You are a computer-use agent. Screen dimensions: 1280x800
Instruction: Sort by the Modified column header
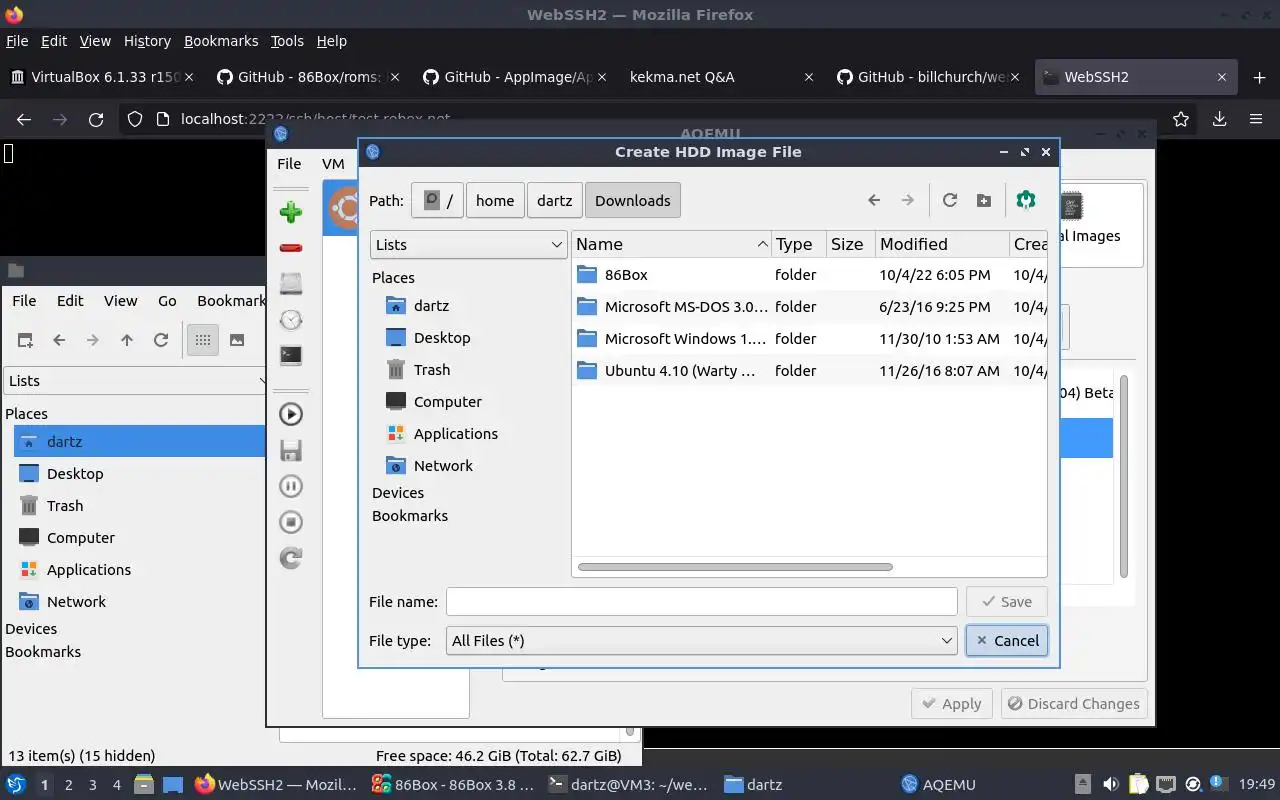pos(942,244)
